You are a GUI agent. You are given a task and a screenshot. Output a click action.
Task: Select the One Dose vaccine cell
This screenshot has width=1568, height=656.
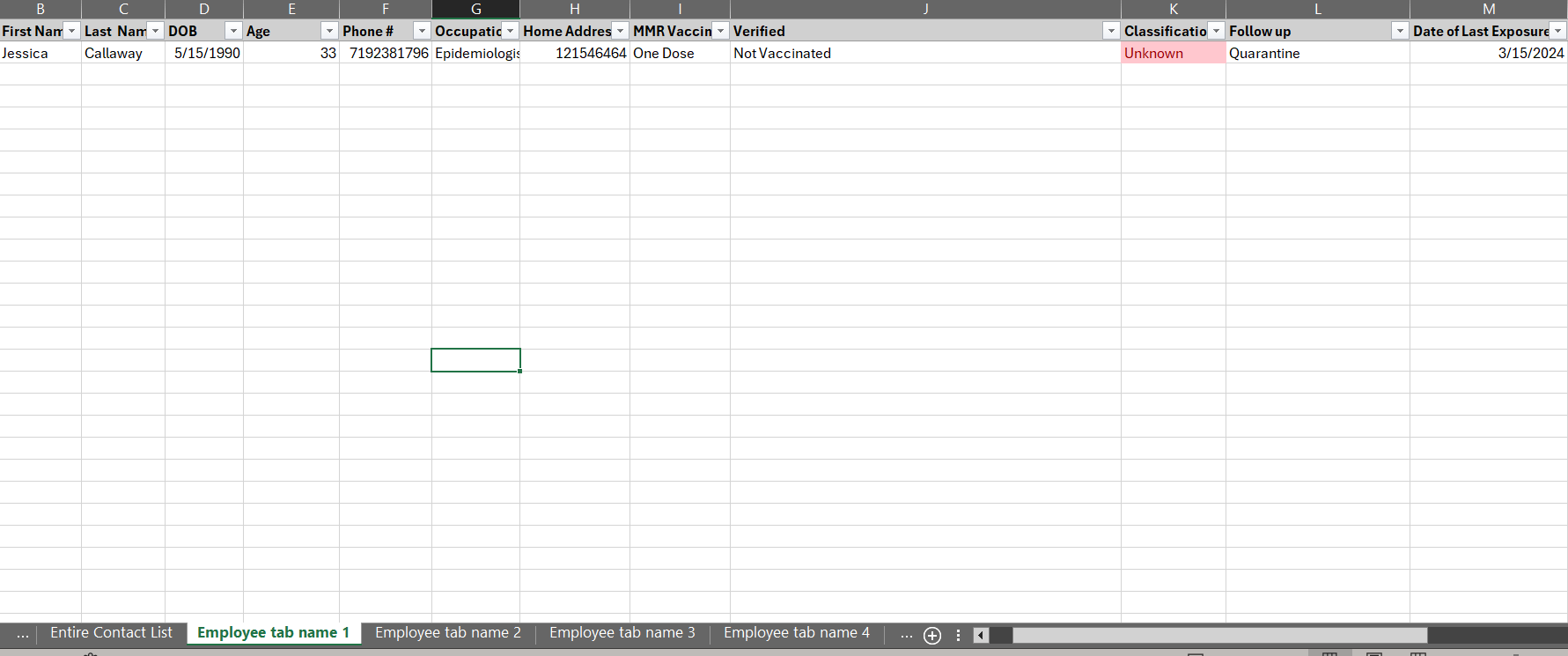681,53
